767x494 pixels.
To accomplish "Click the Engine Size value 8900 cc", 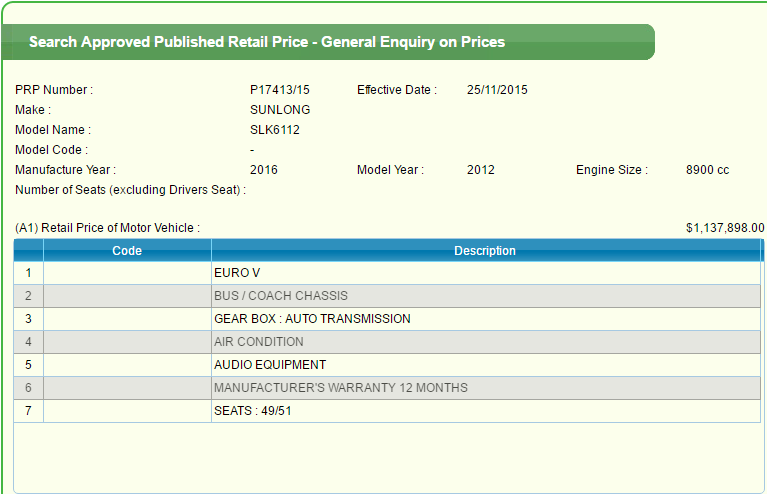I will tap(708, 170).
